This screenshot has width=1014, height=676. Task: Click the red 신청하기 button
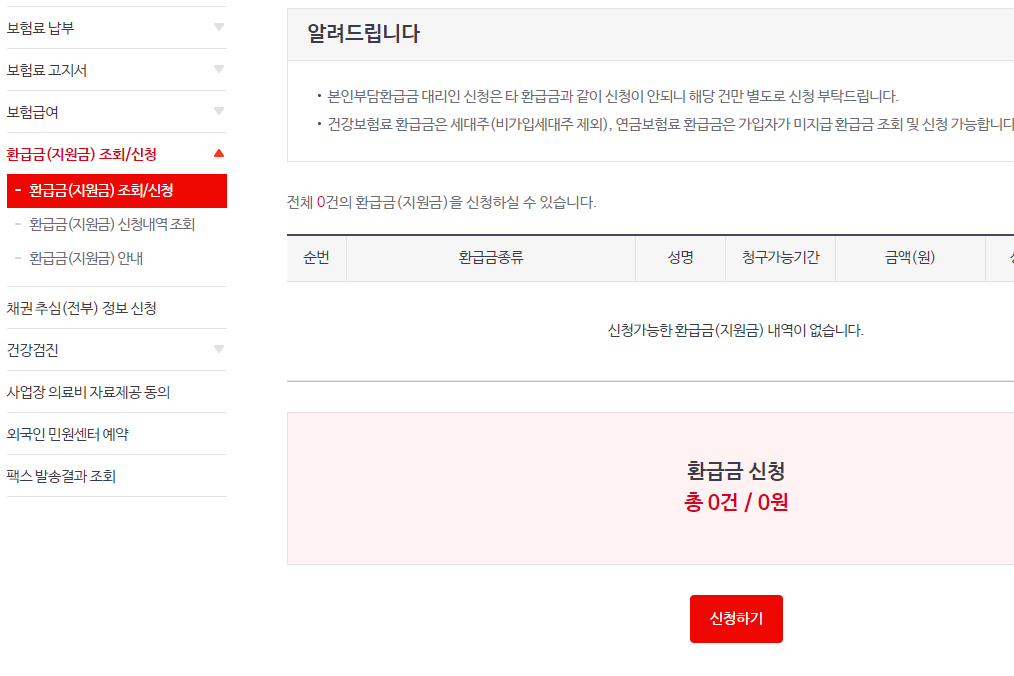point(736,618)
